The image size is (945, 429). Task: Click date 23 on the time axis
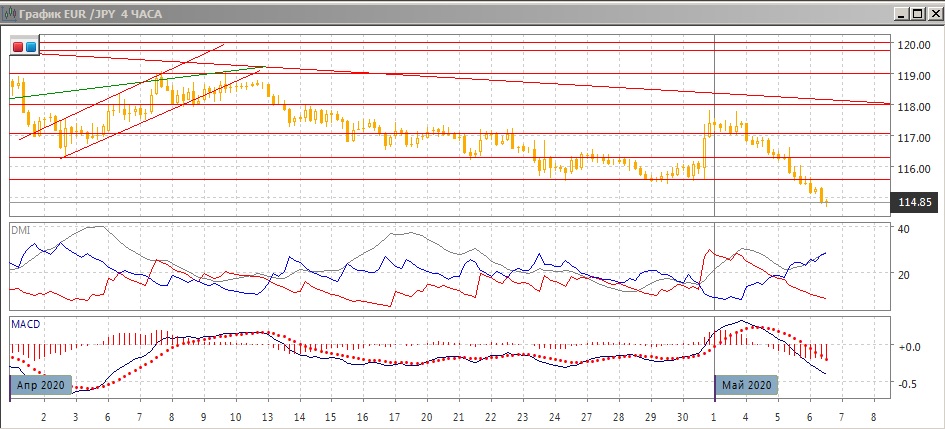522,415
